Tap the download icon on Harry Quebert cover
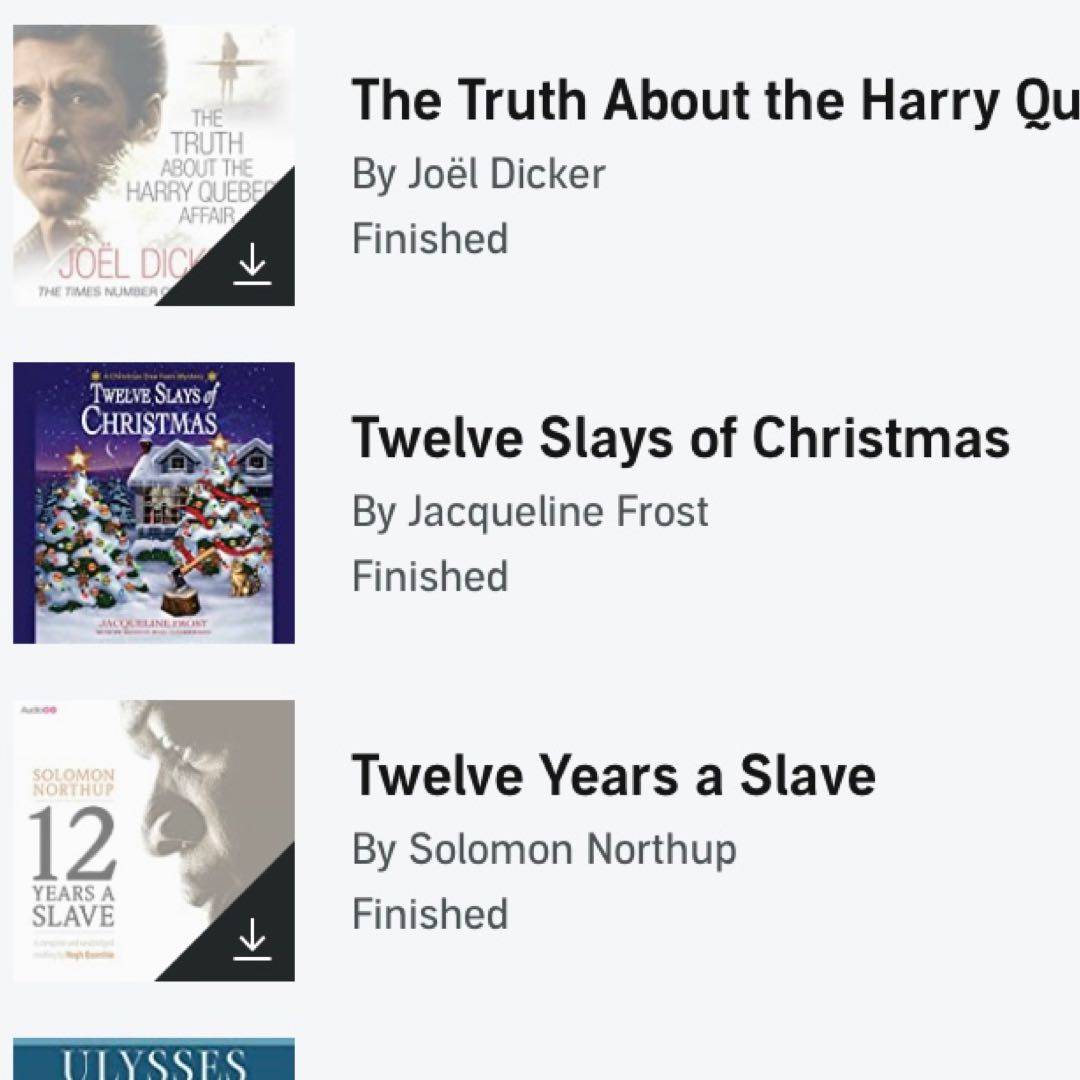The height and width of the screenshot is (1080, 1080). (252, 265)
